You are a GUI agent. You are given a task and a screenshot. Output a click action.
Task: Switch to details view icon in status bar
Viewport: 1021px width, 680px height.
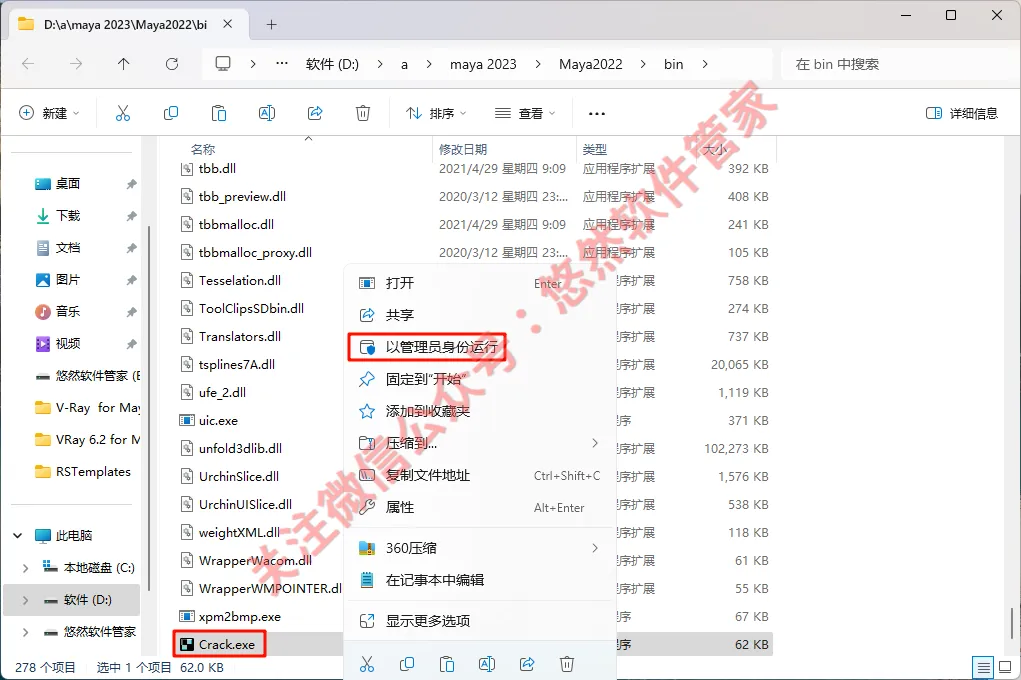tap(983, 667)
